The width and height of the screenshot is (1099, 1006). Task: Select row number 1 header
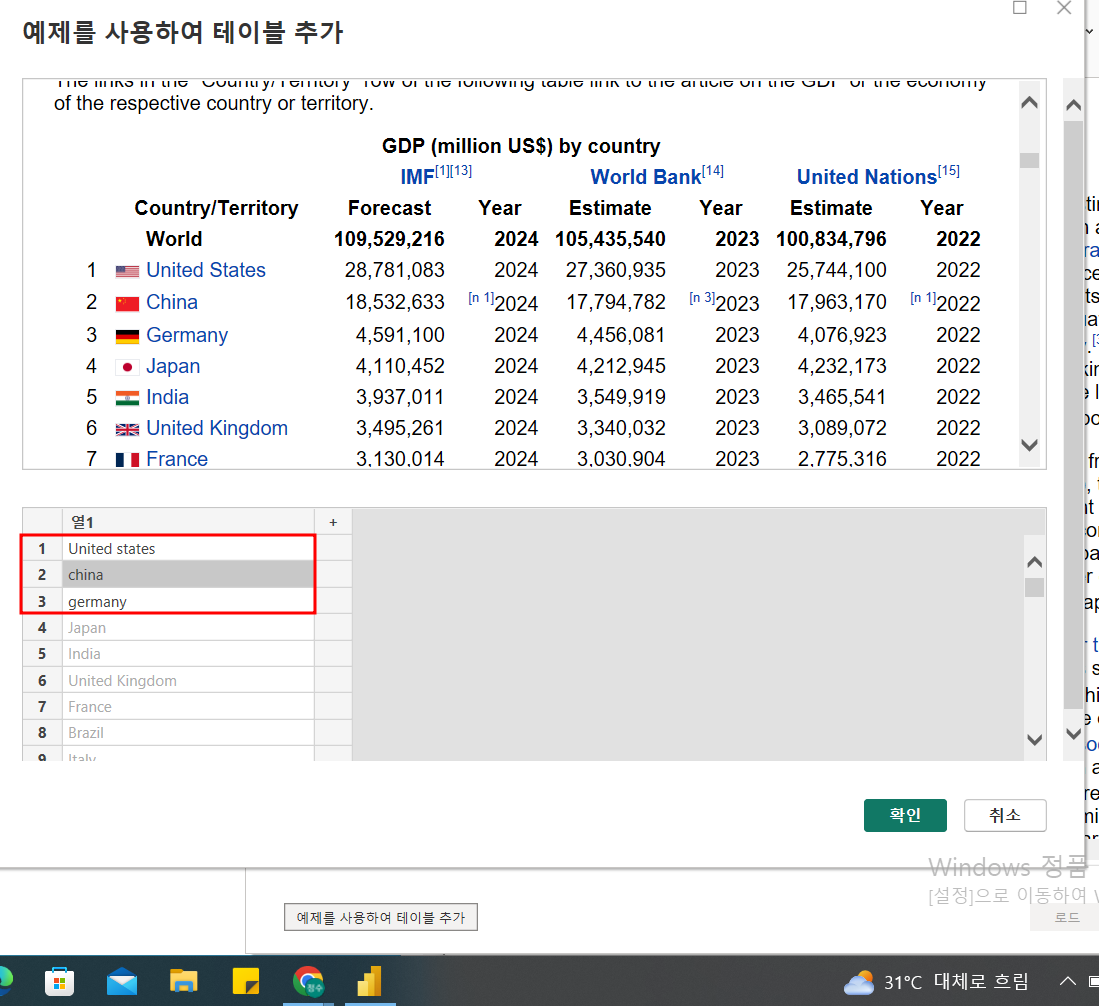(42, 548)
